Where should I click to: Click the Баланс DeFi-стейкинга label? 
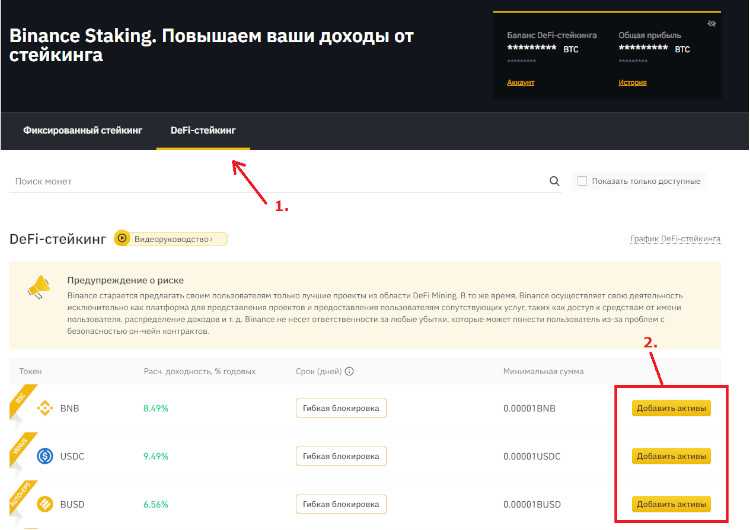[552, 35]
